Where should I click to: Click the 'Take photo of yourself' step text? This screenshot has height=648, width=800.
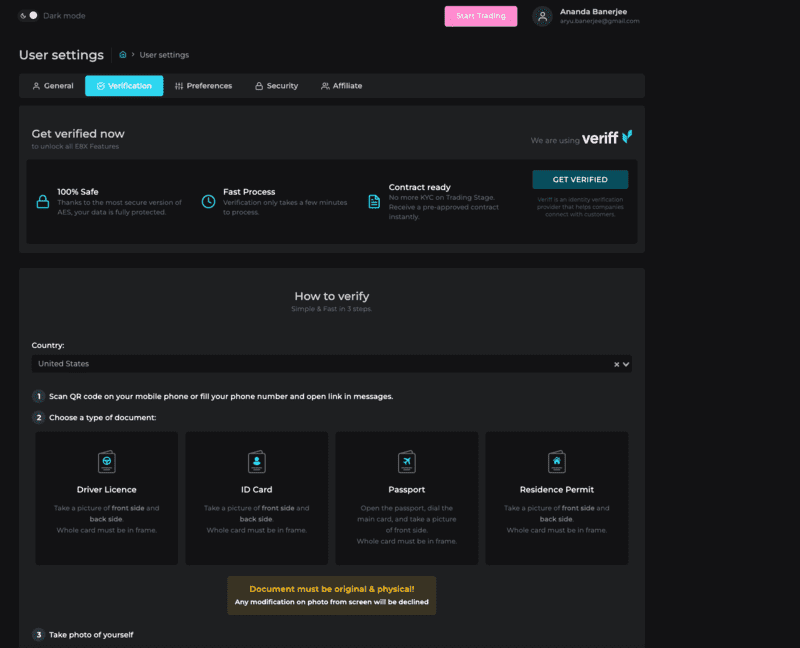[91, 635]
